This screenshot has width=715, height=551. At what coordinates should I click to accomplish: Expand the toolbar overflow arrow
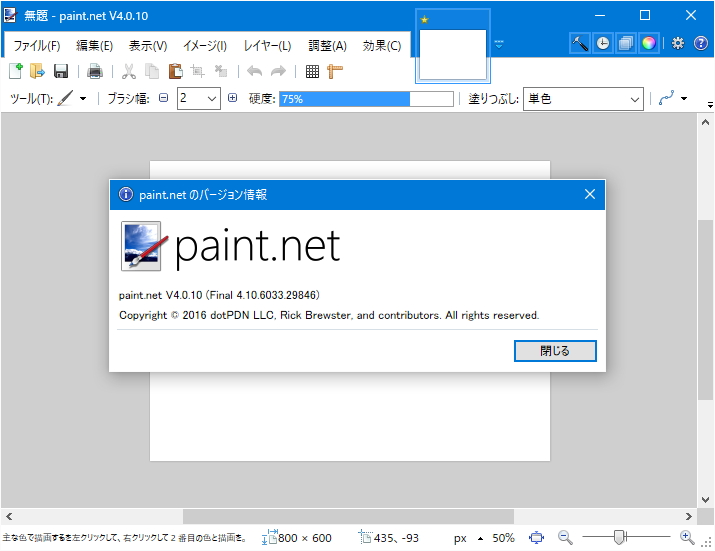(x=710, y=105)
